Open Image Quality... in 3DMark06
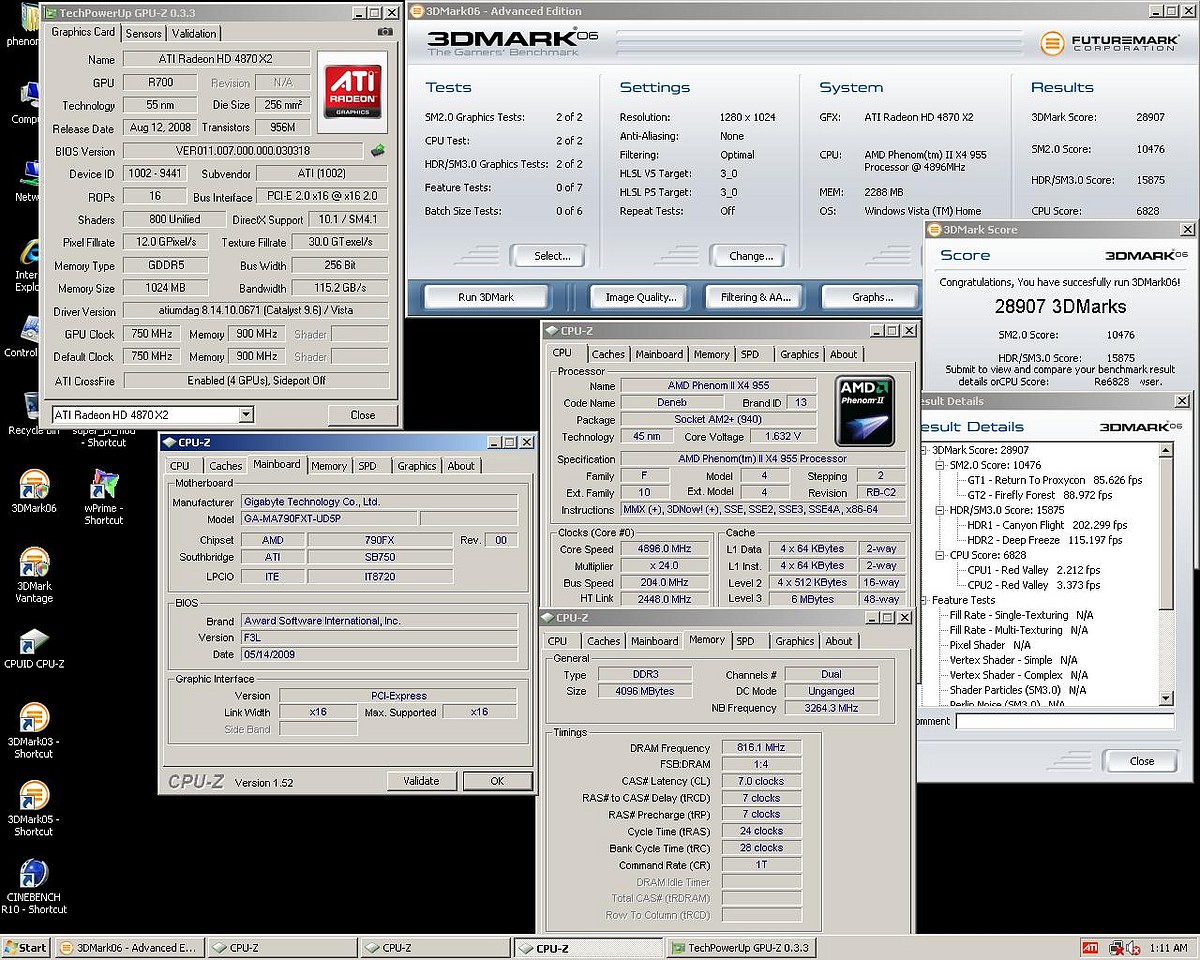 (641, 297)
